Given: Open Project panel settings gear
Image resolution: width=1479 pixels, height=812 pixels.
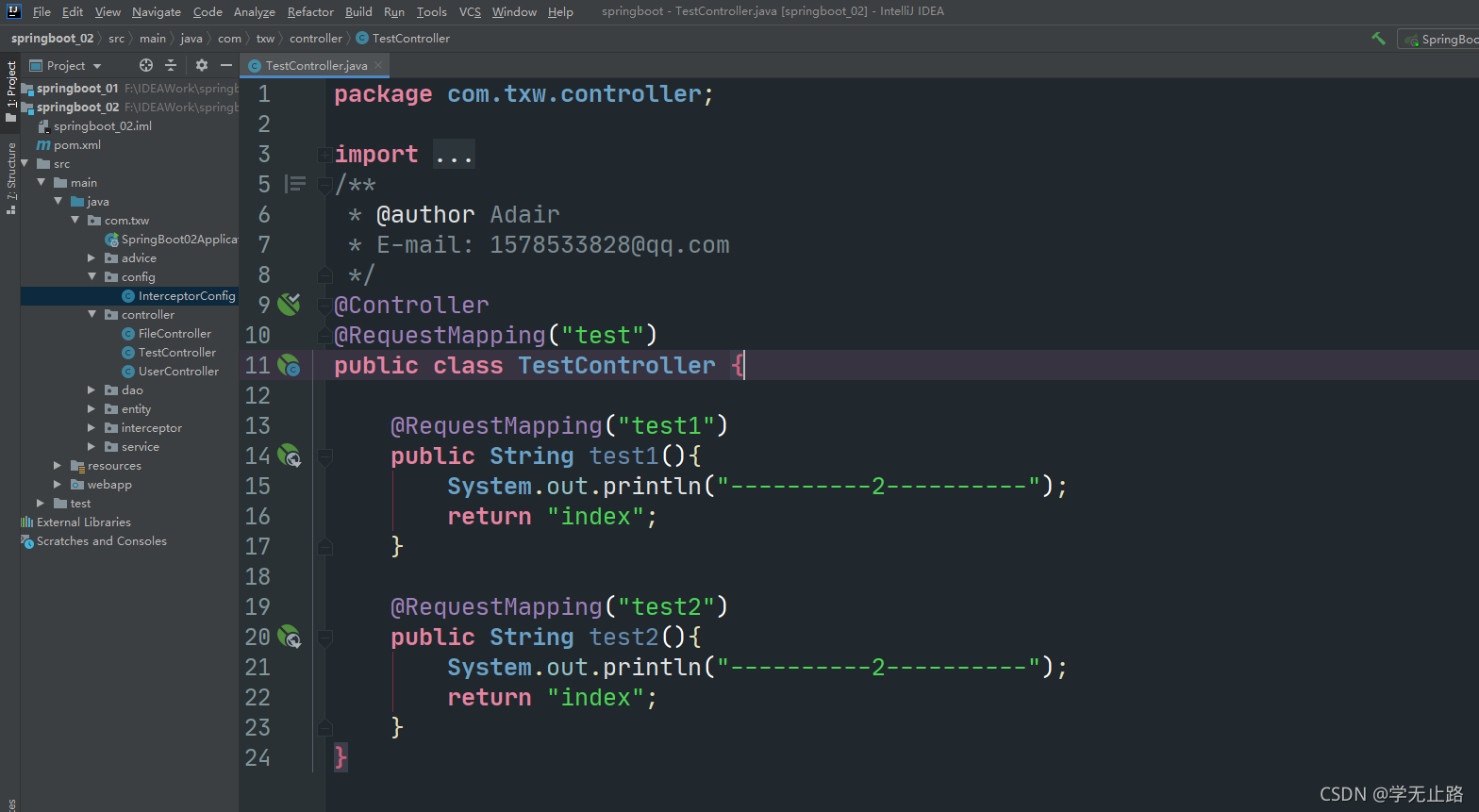Looking at the screenshot, I should tap(201, 65).
